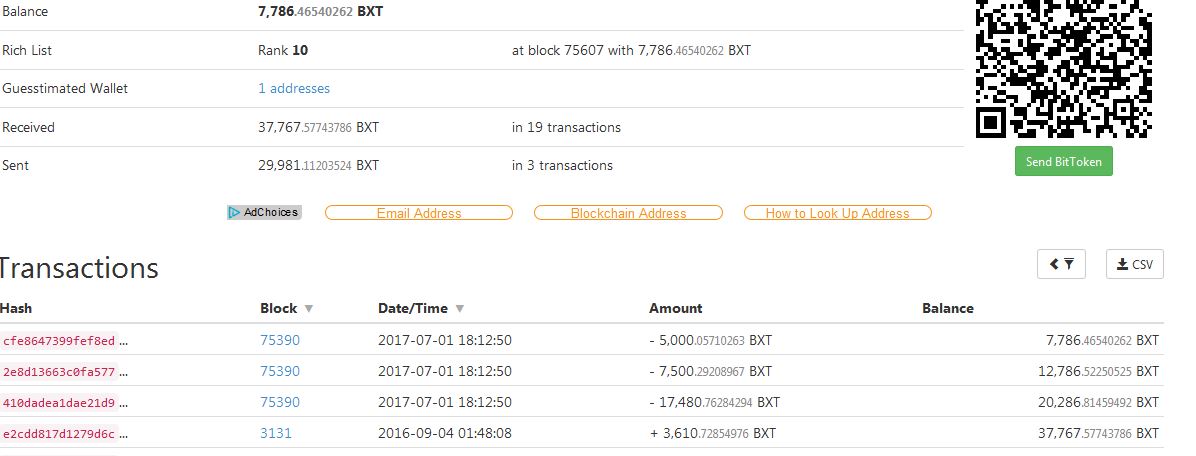The image size is (1196, 456).
Task: Click the Hash column header
Action: click(x=16, y=308)
